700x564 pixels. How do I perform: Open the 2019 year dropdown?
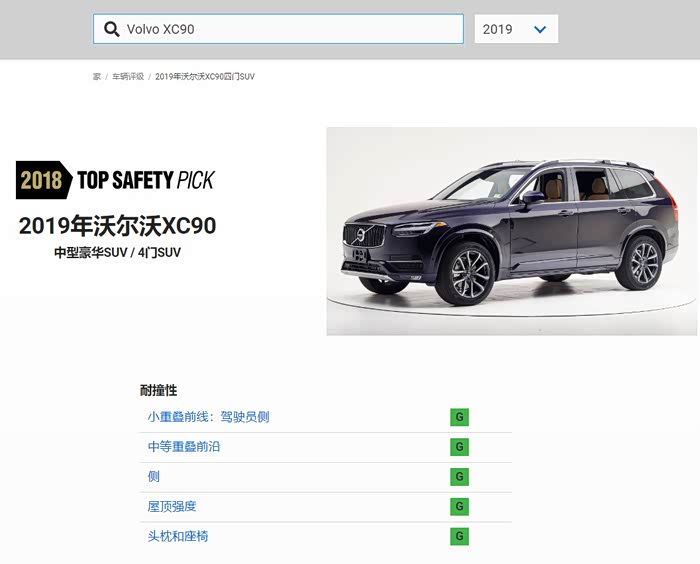(x=516, y=29)
